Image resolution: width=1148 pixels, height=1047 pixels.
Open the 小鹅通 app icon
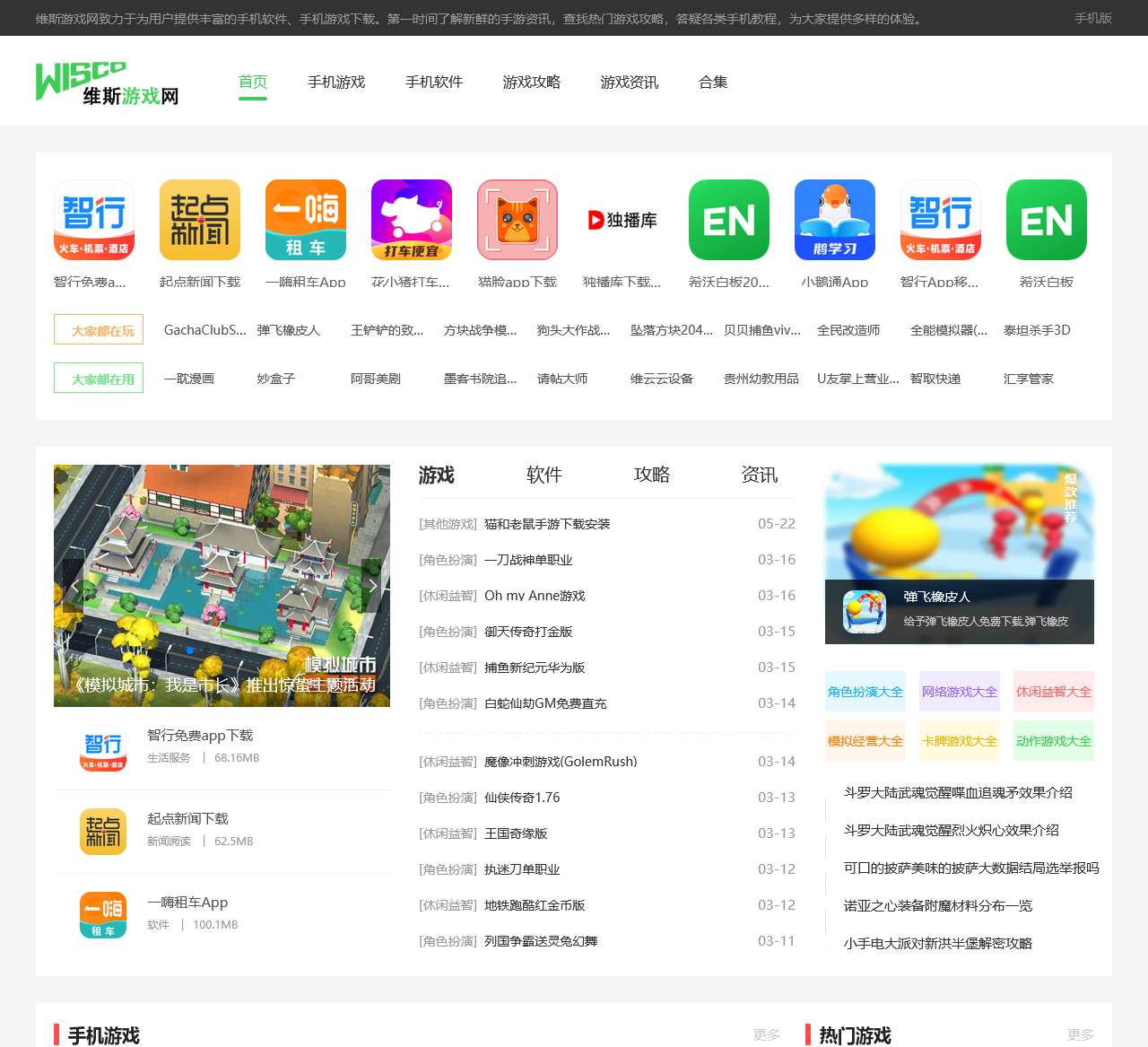pos(835,220)
